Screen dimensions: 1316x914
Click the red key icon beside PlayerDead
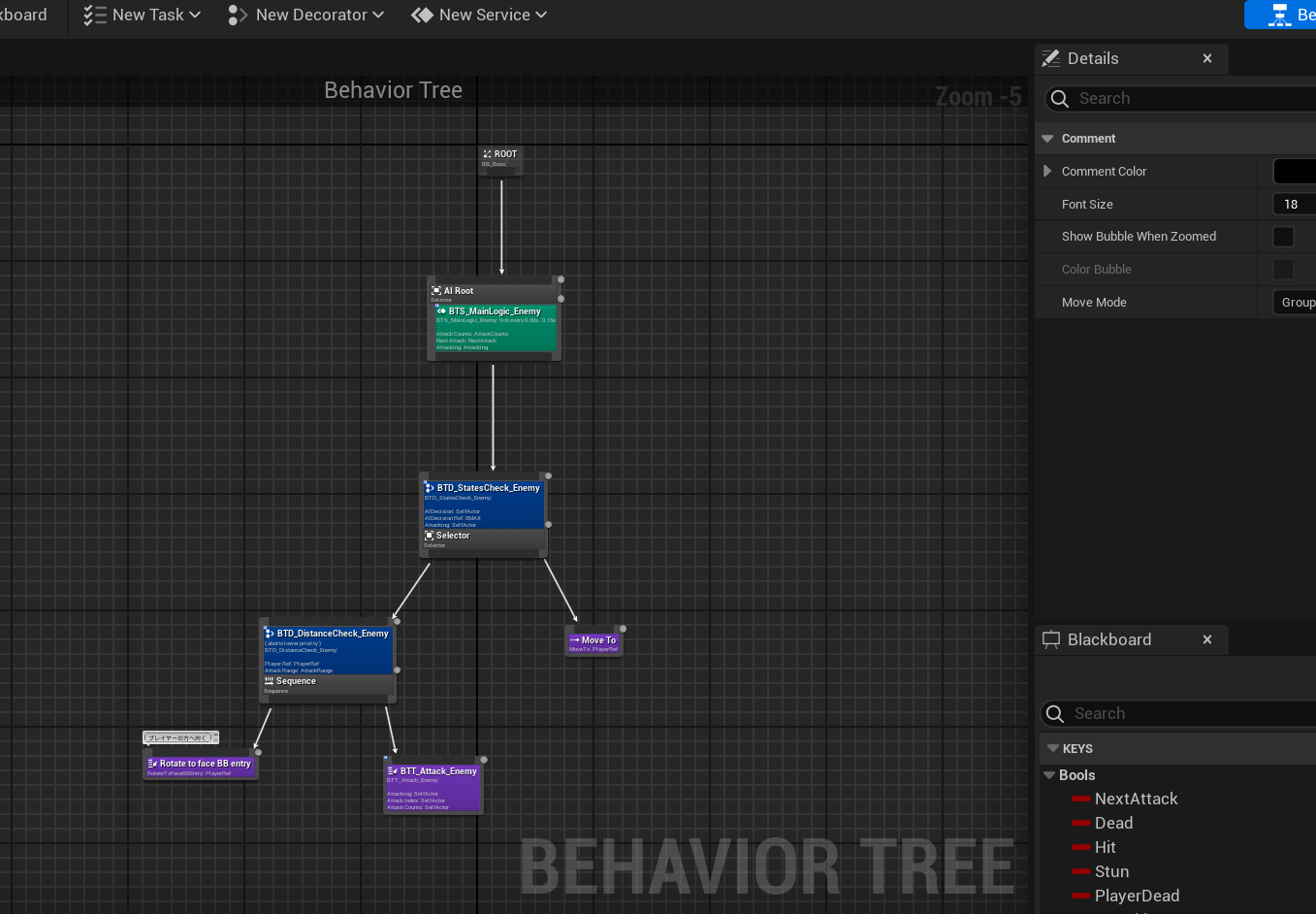tap(1079, 896)
